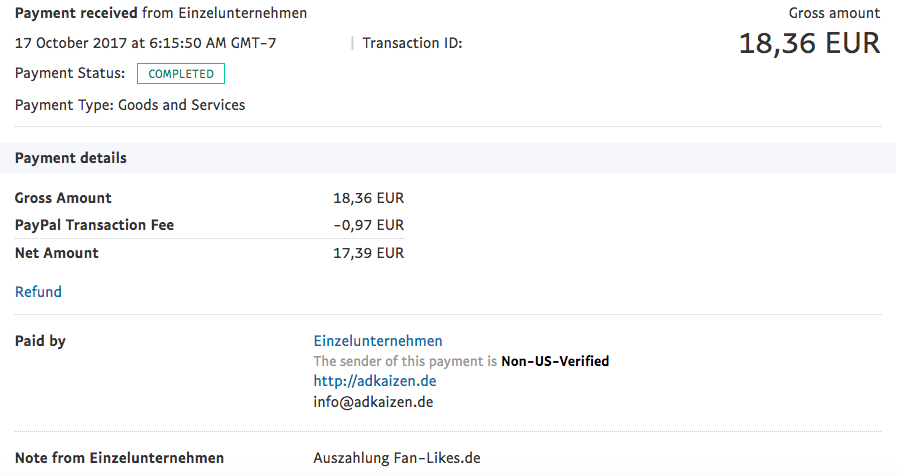
Task: Click the info@adkaizen.de email address
Action: click(x=373, y=402)
